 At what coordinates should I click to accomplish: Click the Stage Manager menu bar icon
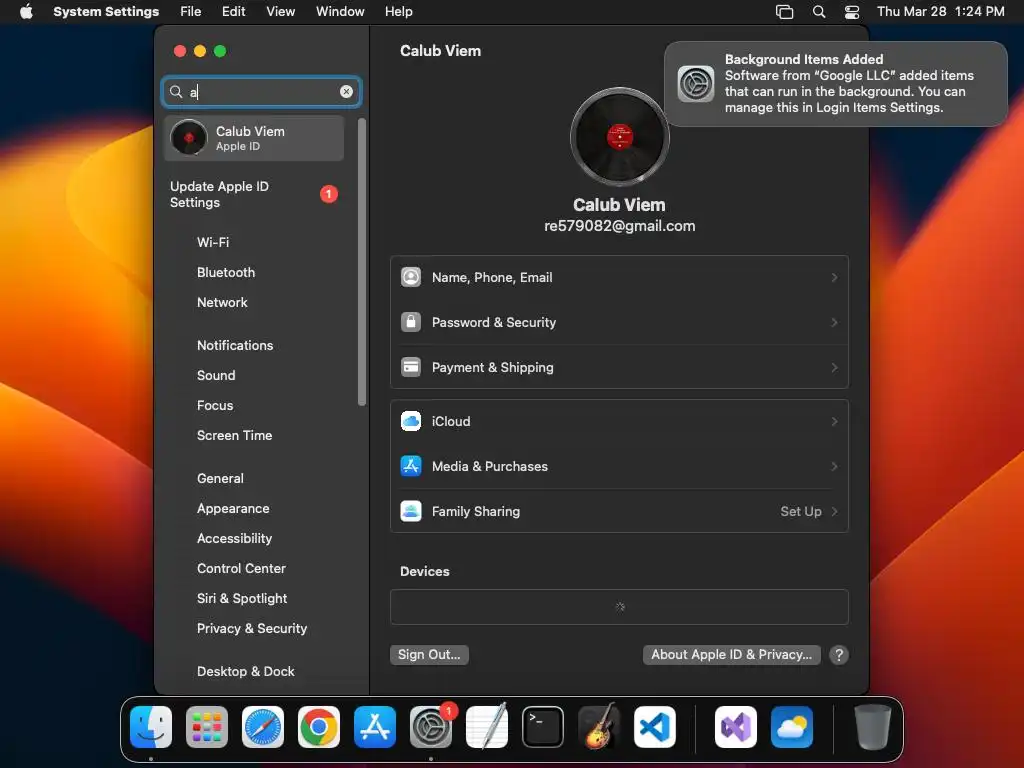[x=784, y=11]
